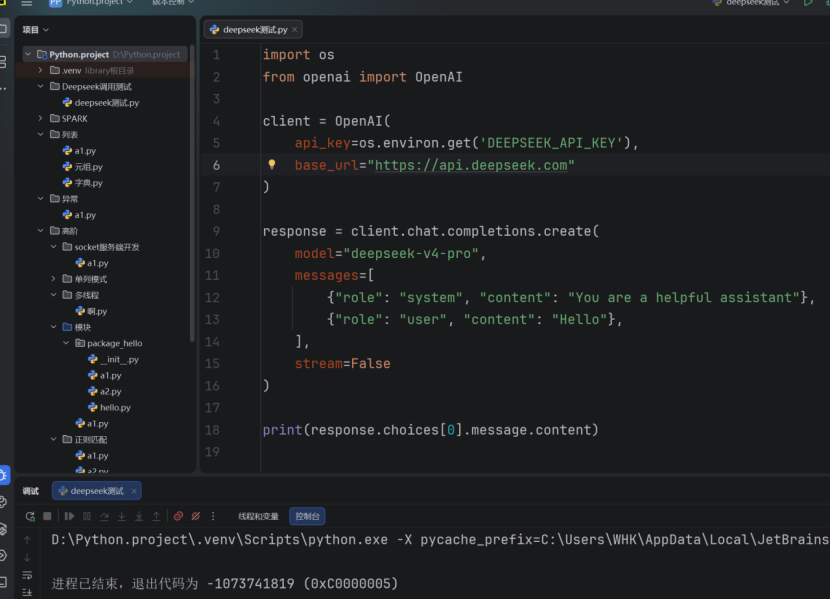Image resolution: width=830 pixels, height=599 pixels.
Task: Stop the debug process
Action: (x=47, y=516)
